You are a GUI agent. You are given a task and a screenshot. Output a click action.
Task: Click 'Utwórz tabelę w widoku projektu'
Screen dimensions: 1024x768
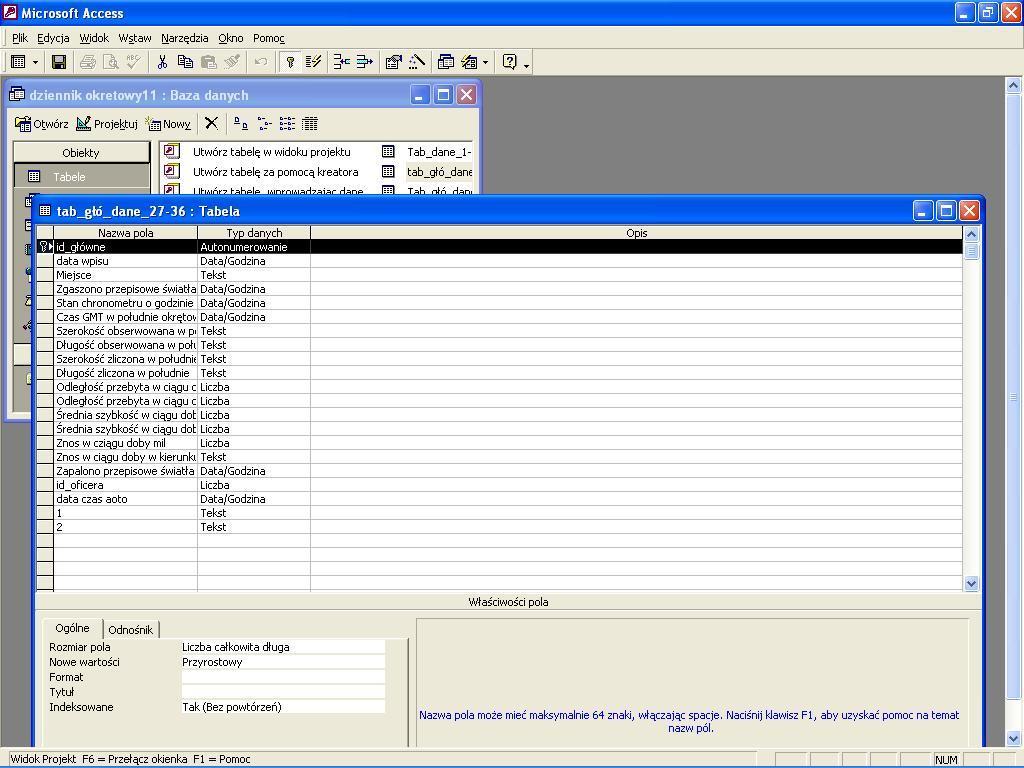pyautogui.click(x=271, y=152)
